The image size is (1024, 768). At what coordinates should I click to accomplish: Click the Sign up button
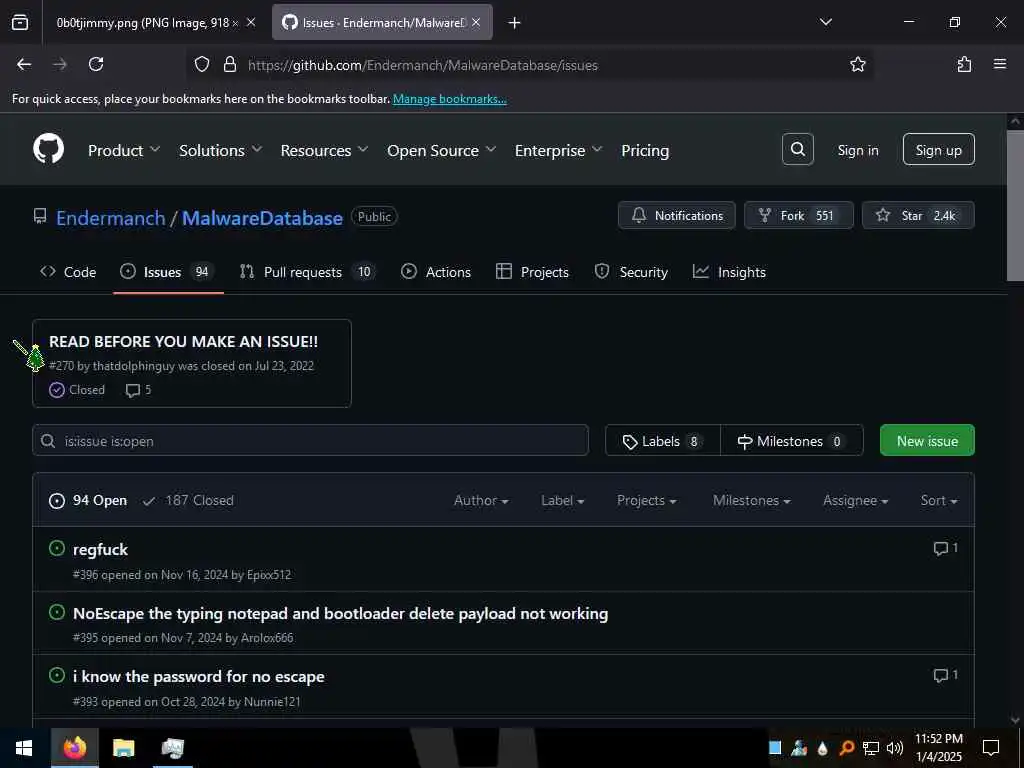click(x=938, y=150)
